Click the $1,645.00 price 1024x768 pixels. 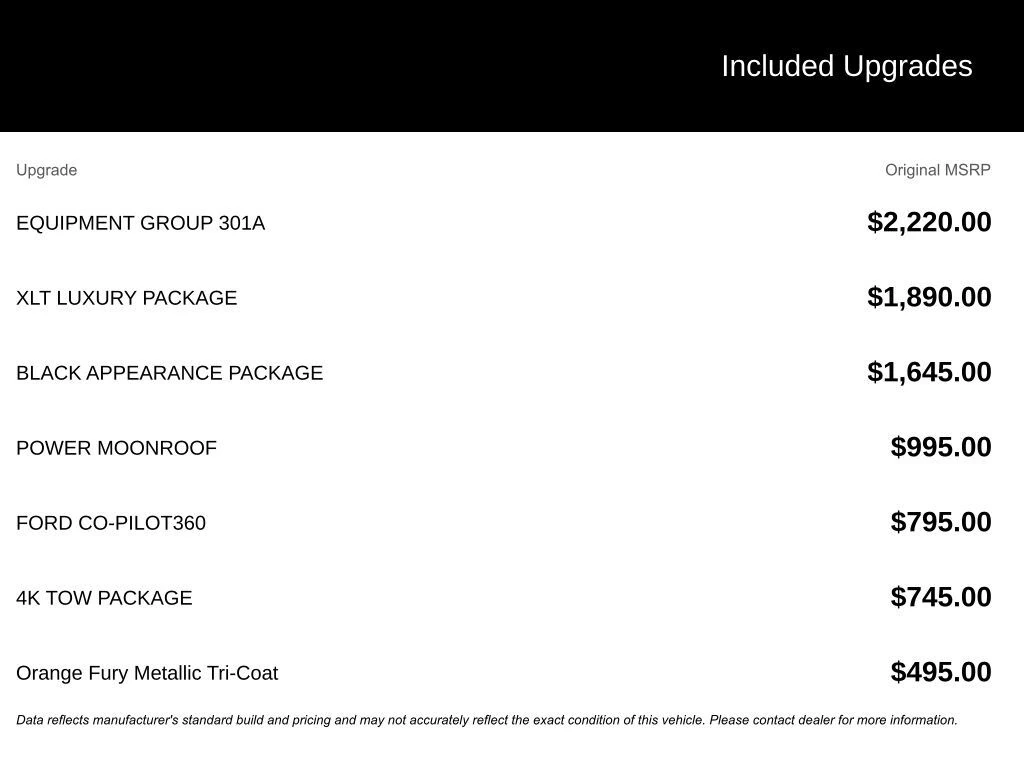tap(929, 372)
